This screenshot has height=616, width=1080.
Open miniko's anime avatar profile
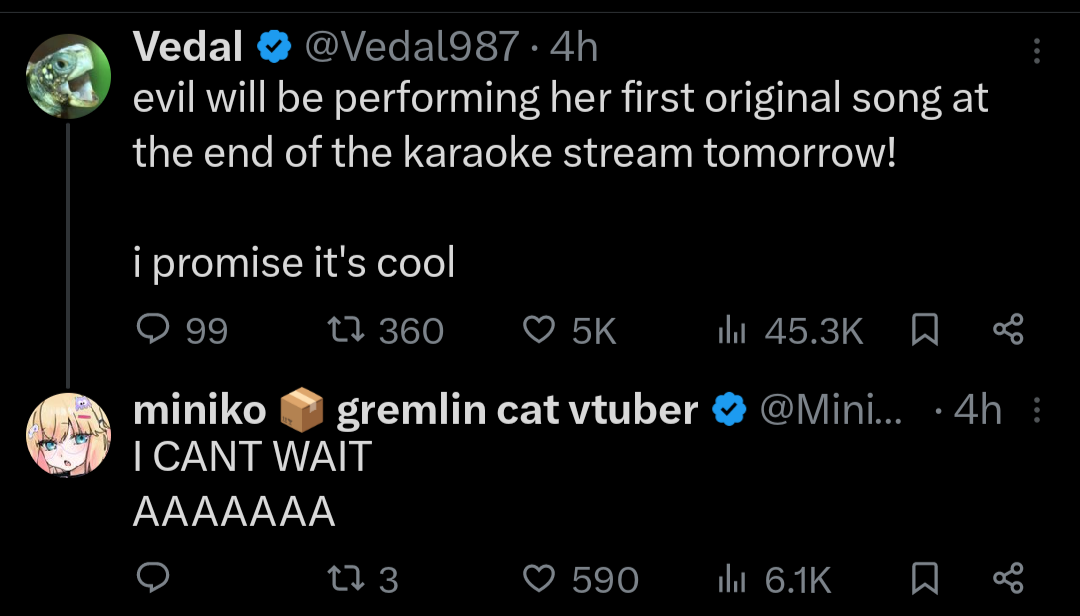click(67, 435)
